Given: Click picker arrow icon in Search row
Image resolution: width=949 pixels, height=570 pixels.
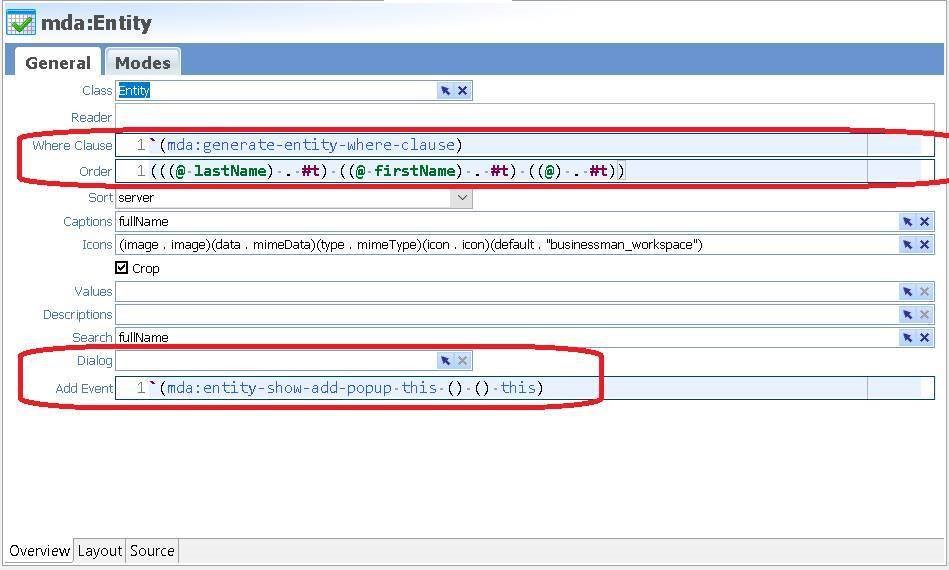Looking at the screenshot, I should 907,338.
